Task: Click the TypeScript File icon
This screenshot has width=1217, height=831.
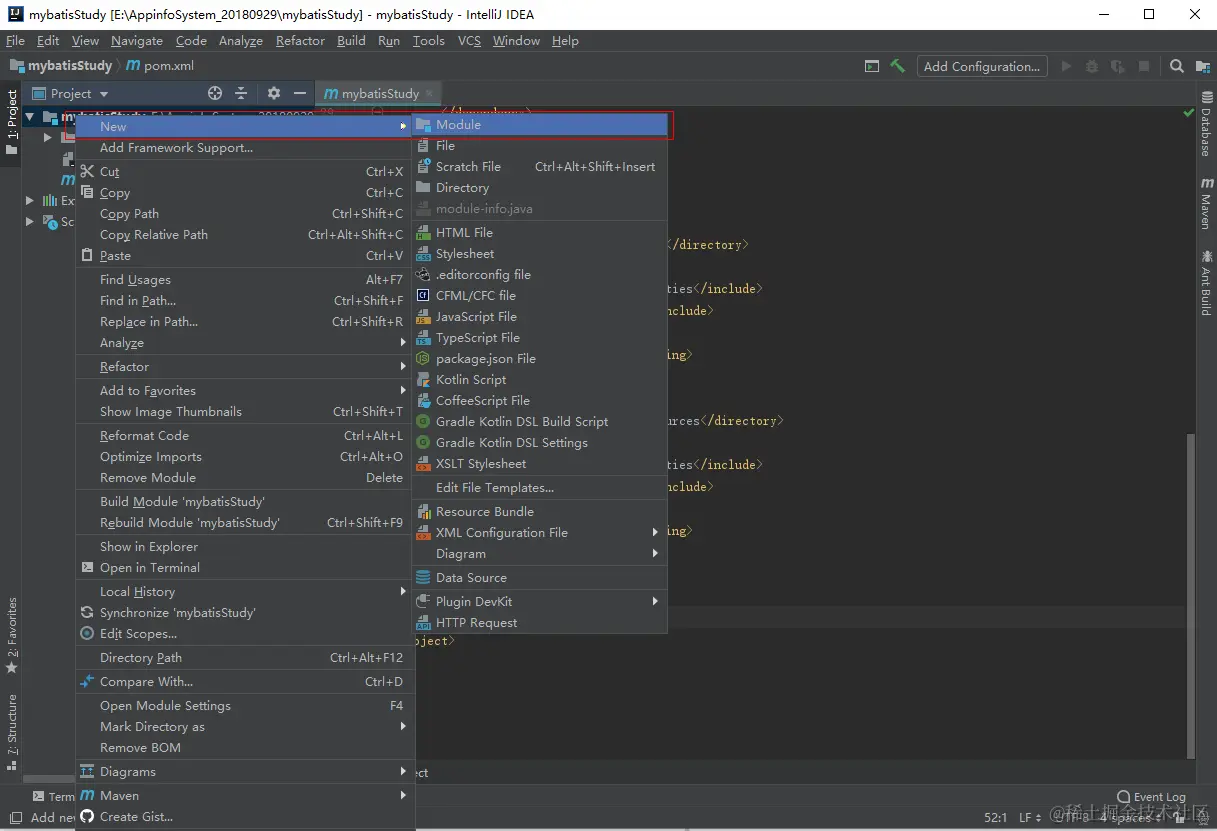Action: click(x=423, y=338)
